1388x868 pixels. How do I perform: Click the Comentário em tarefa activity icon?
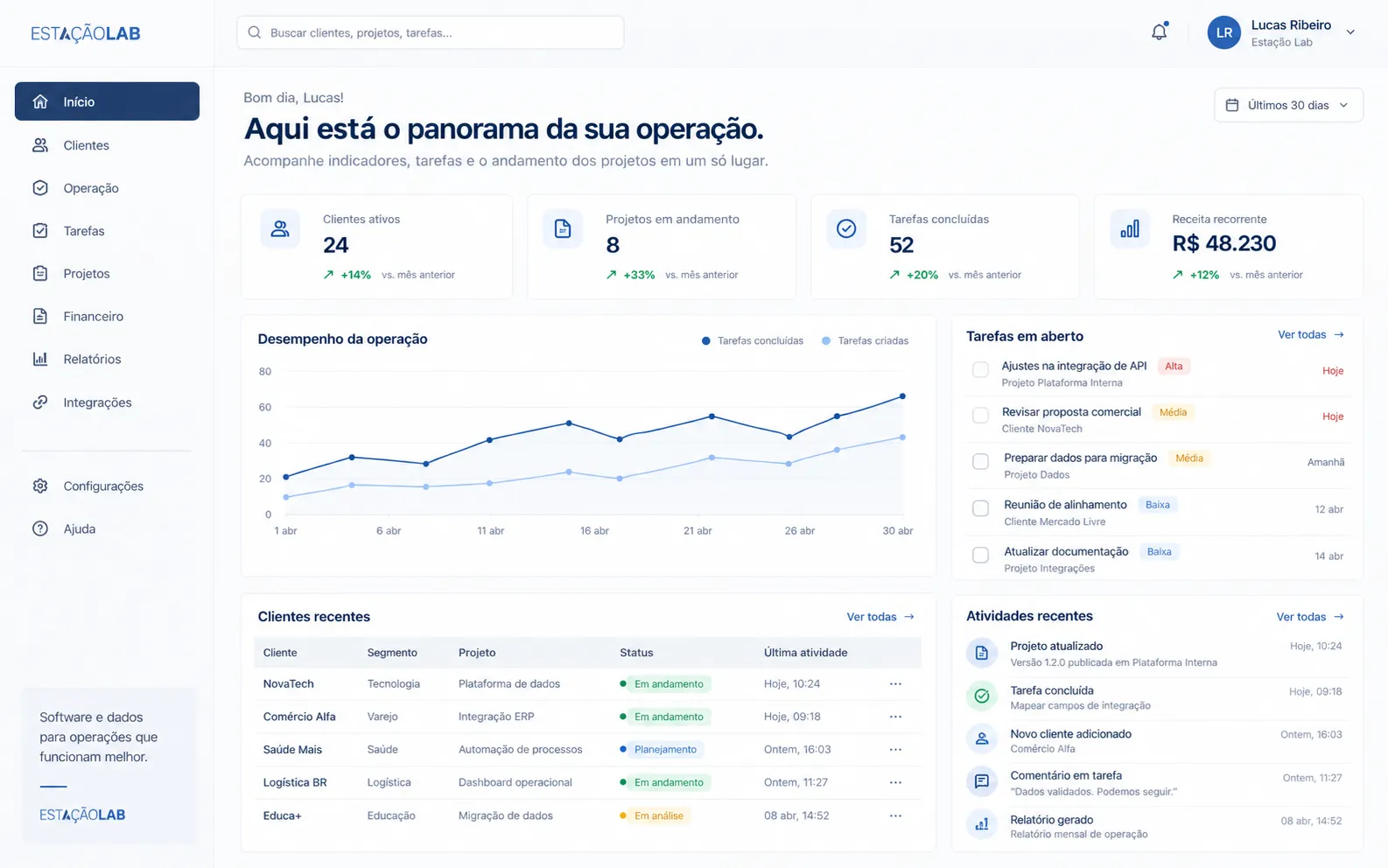[982, 781]
